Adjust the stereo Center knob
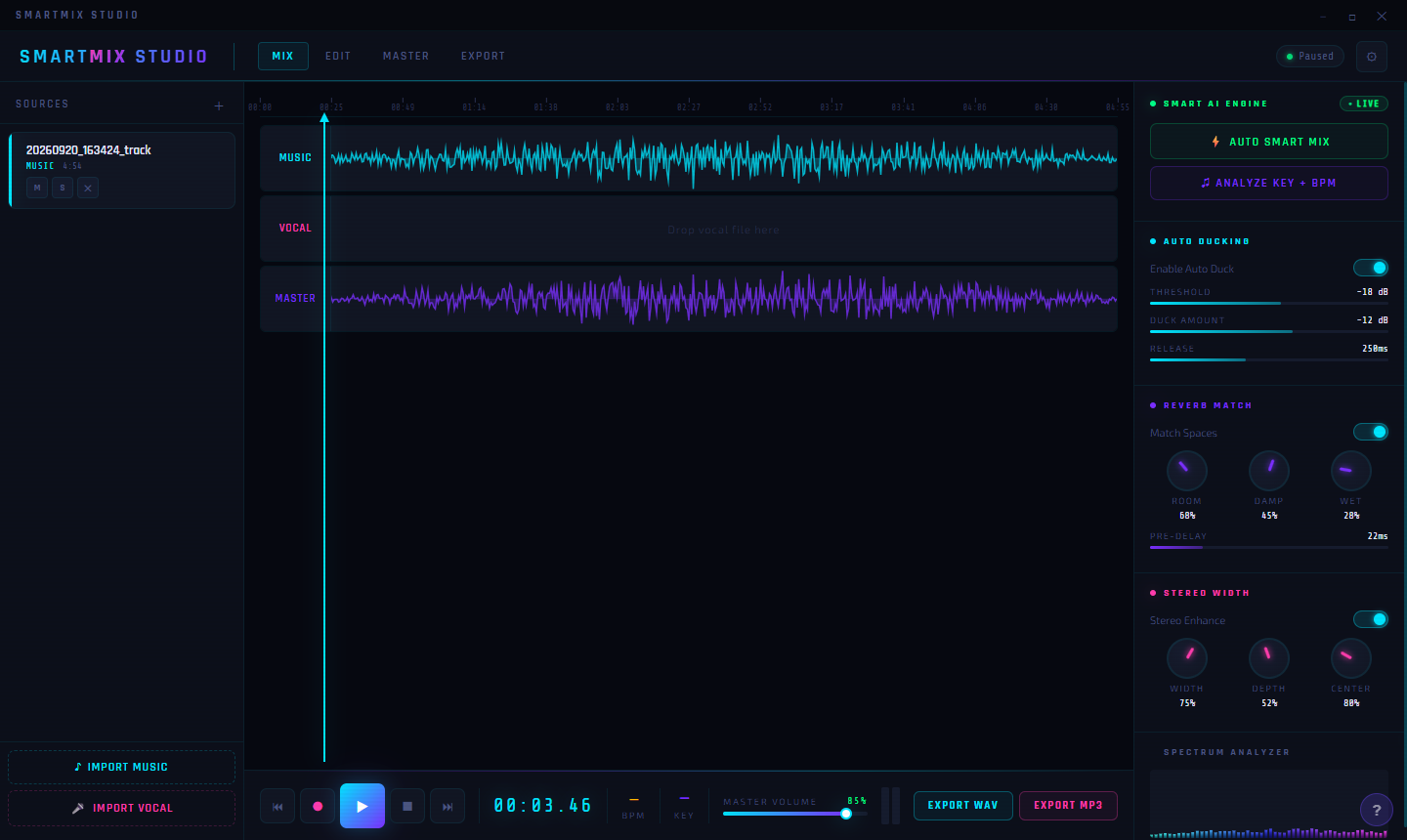Image resolution: width=1407 pixels, height=840 pixels. pos(1351,658)
